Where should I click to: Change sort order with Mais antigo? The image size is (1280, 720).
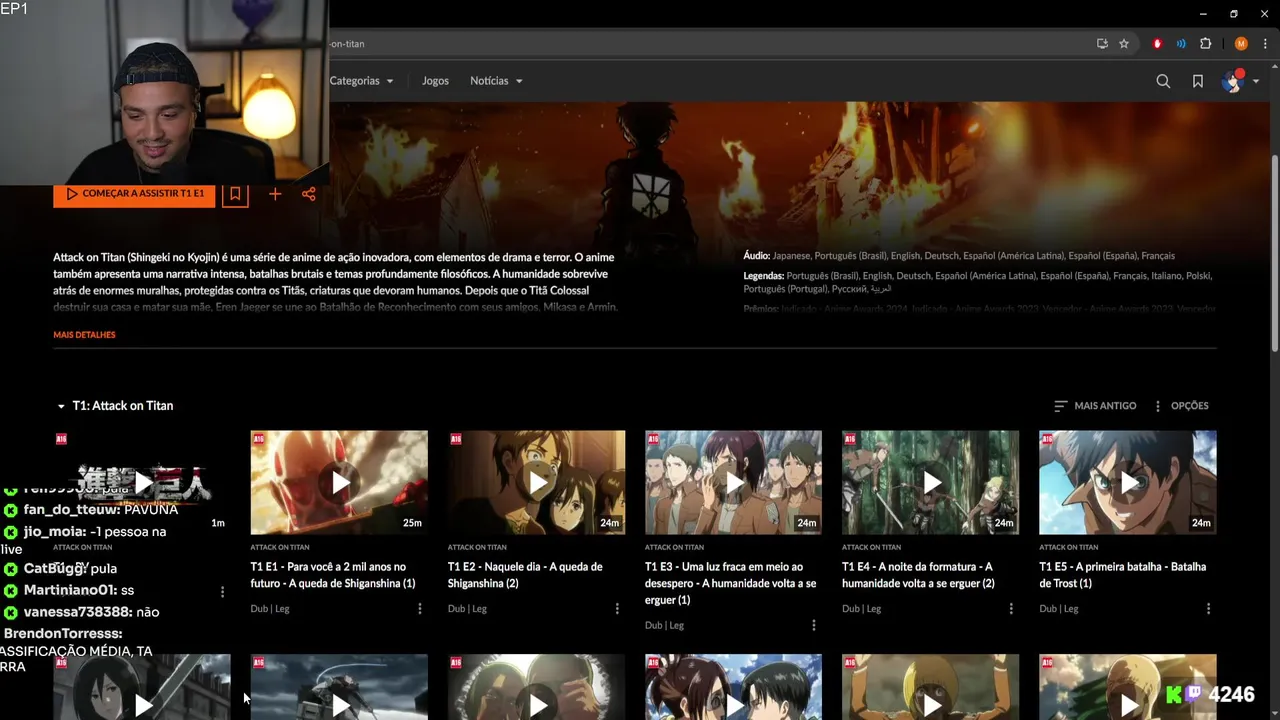(1095, 406)
